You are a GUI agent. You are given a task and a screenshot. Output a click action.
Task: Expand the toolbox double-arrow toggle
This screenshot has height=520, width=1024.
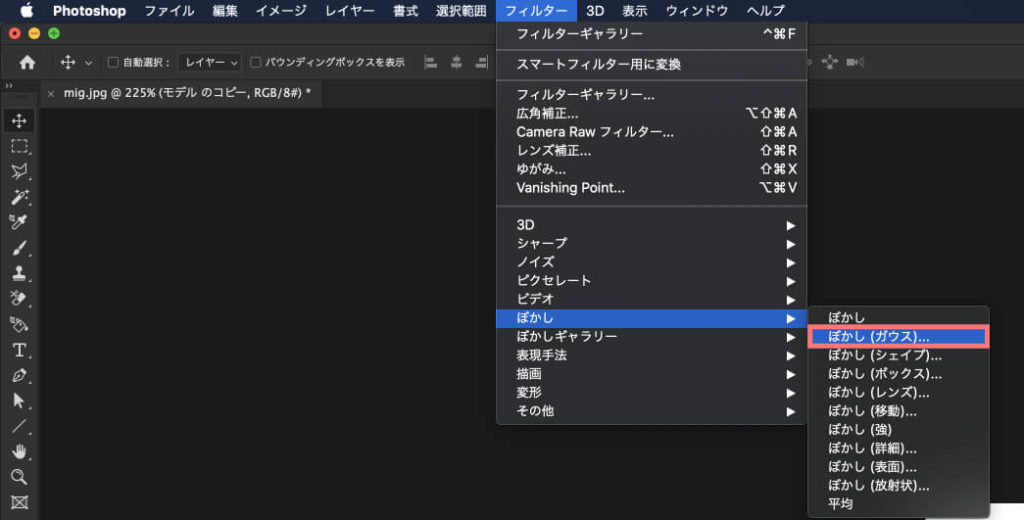coord(8,86)
